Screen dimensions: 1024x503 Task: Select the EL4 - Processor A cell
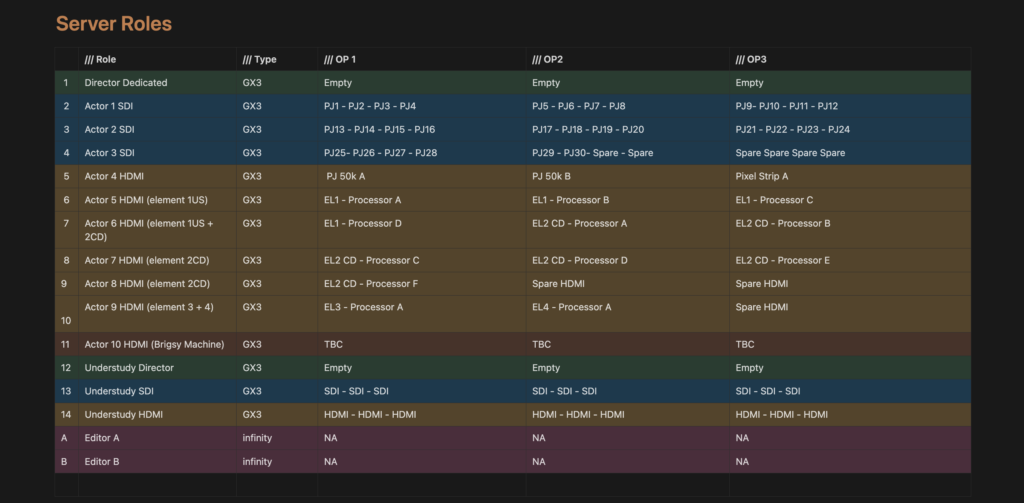pyautogui.click(x=628, y=314)
